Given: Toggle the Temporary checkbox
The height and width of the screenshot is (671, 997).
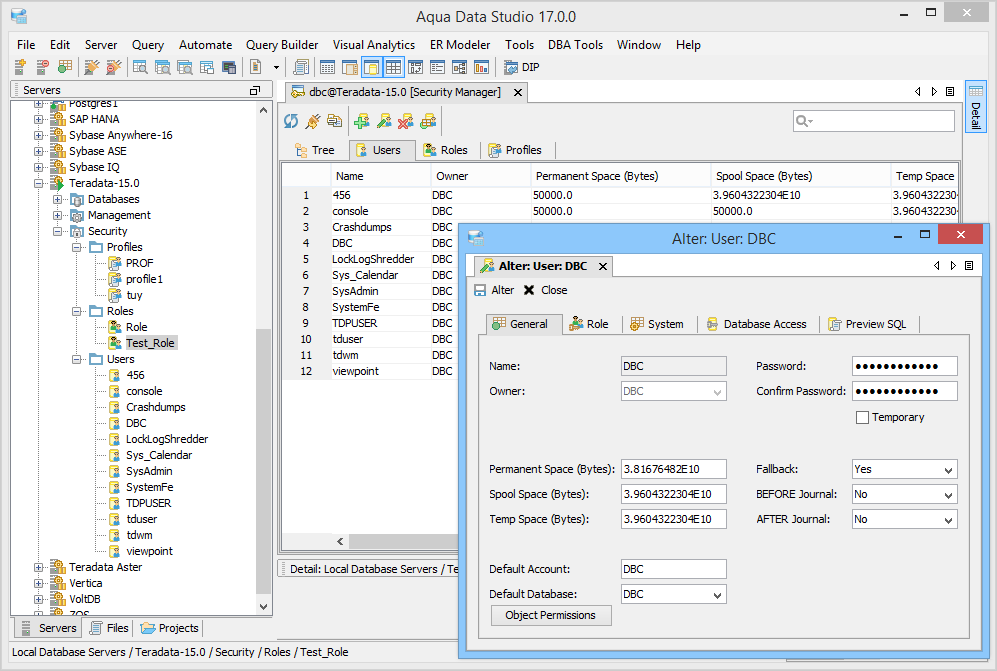Looking at the screenshot, I should tap(862, 417).
